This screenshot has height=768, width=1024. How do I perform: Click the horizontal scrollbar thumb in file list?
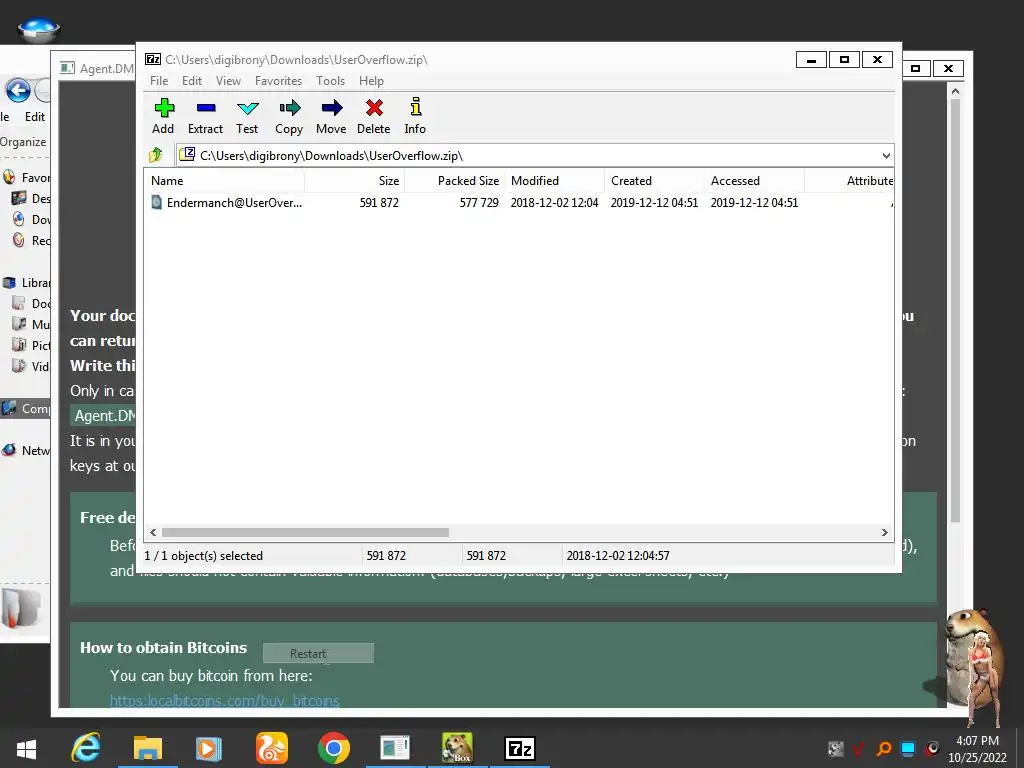pos(305,532)
